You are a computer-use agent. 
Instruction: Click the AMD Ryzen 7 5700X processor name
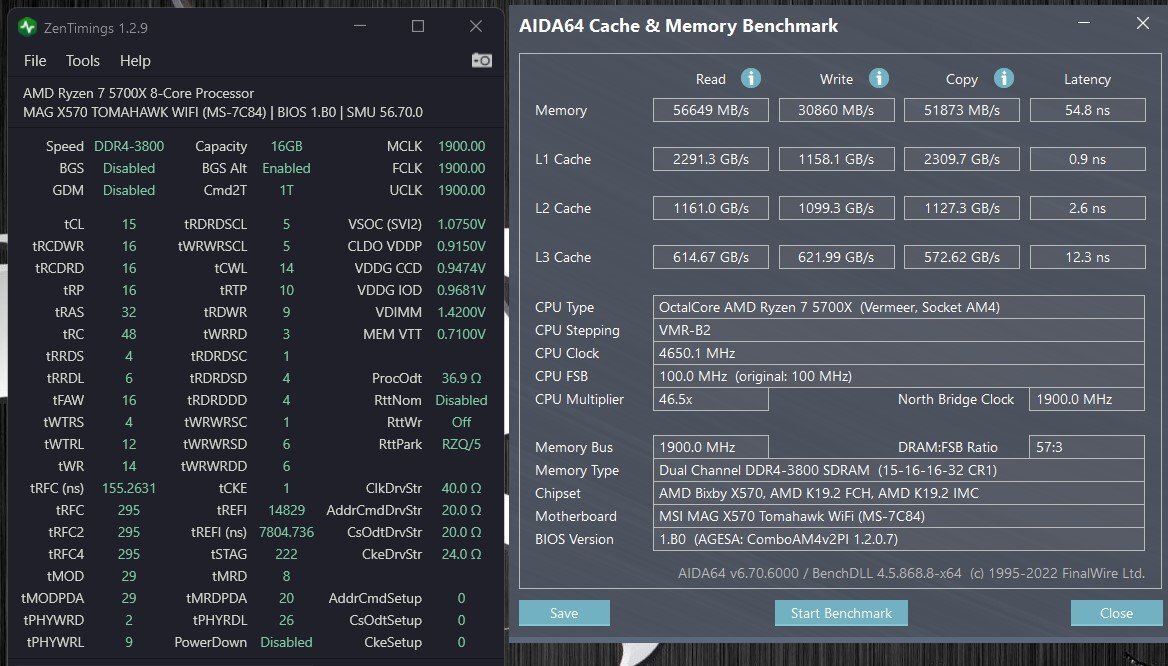pos(139,93)
